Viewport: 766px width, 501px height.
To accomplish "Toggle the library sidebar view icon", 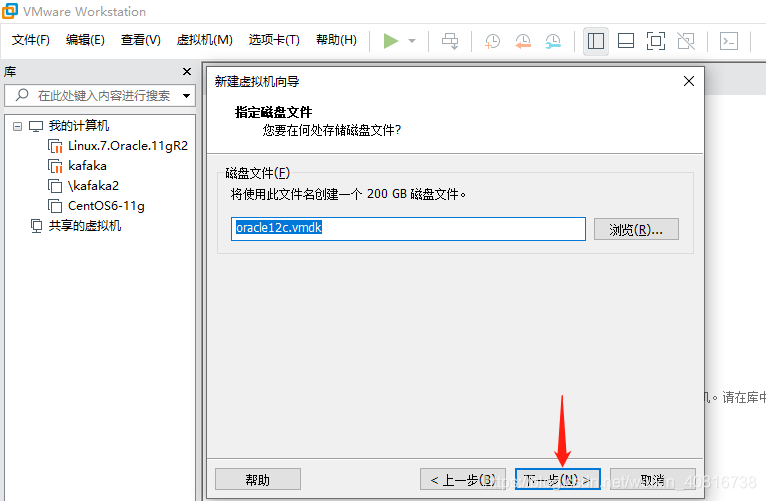I will (596, 41).
